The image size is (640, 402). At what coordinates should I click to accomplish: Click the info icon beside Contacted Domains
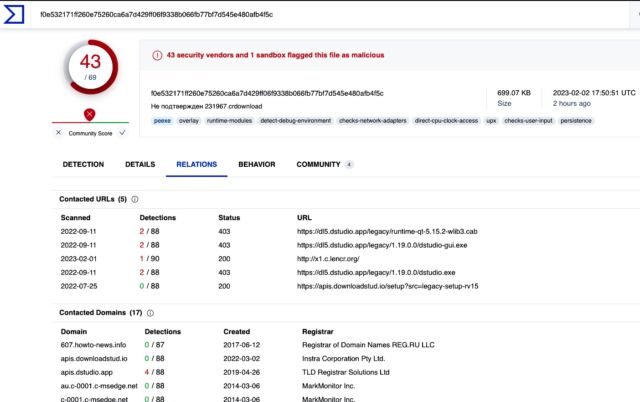(x=153, y=313)
